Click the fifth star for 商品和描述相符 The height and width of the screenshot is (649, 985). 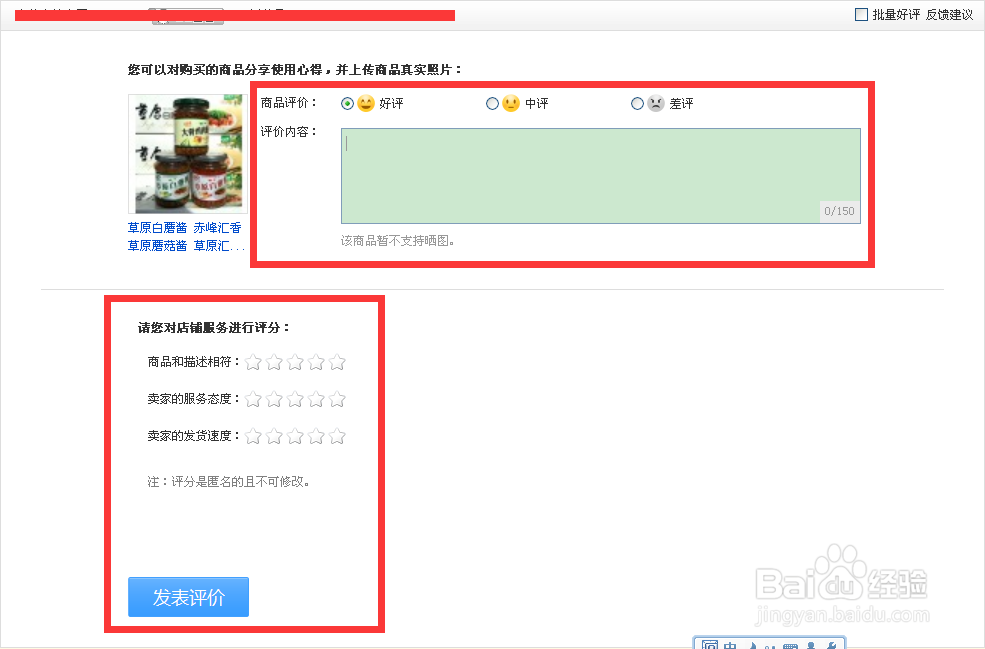(x=337, y=362)
